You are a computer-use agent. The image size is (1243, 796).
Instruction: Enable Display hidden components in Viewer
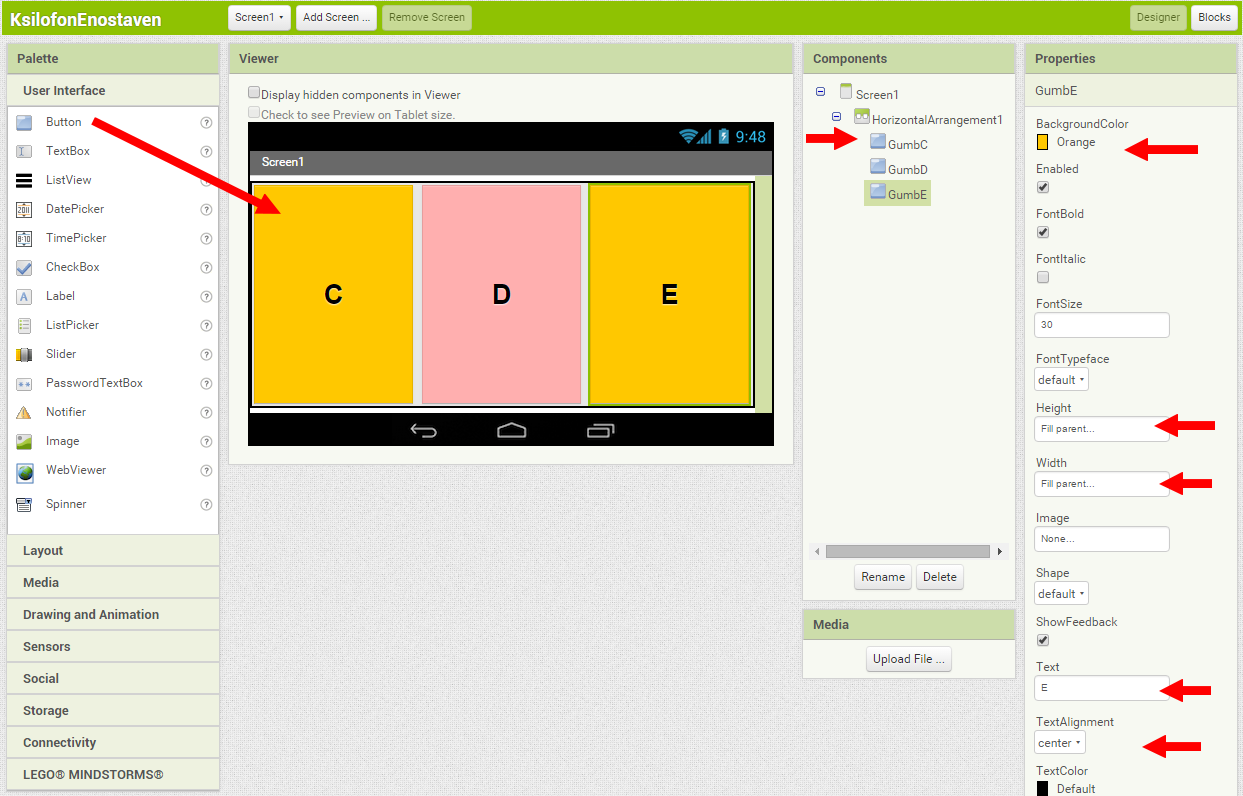coord(254,93)
